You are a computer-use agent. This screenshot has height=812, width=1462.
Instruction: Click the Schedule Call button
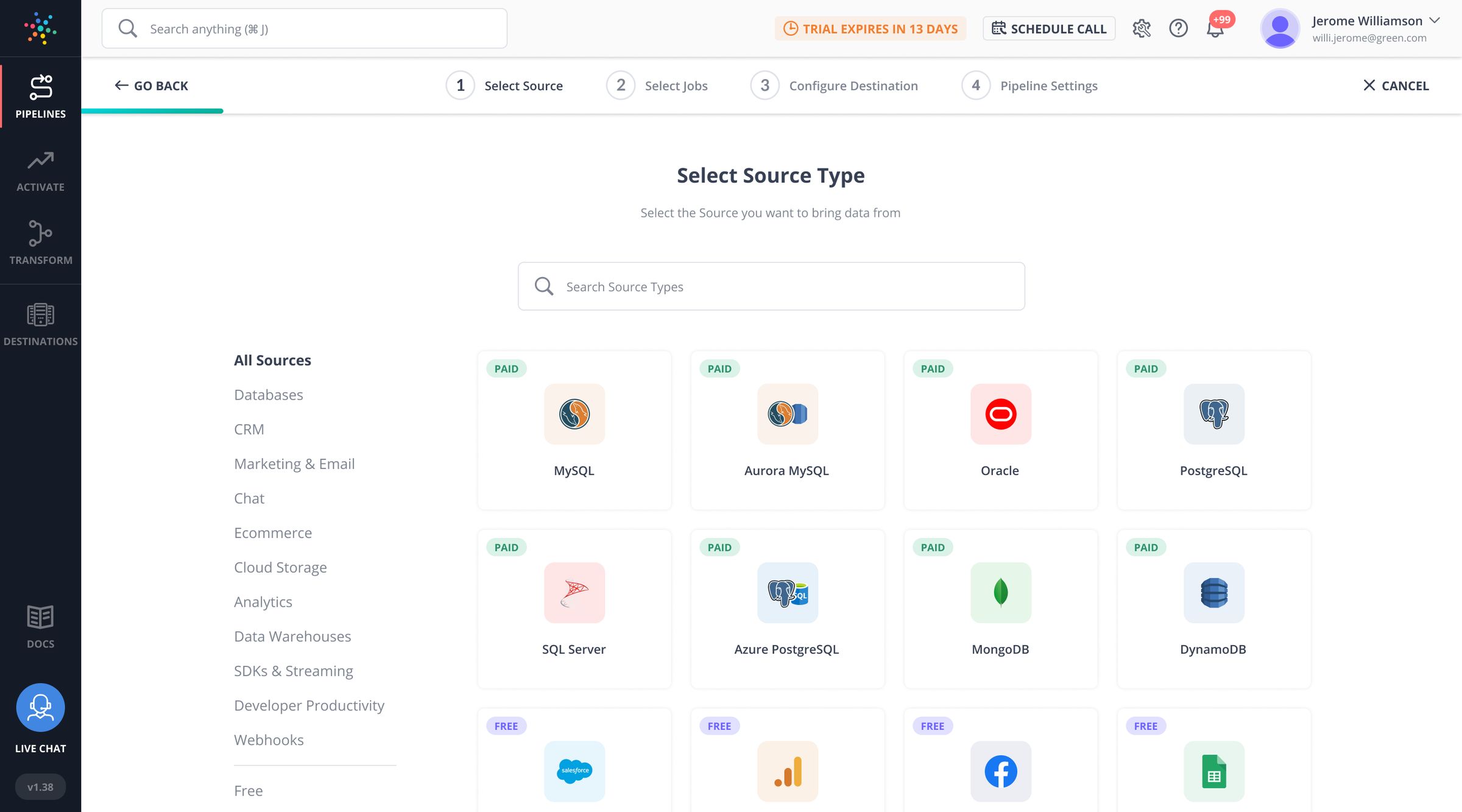pos(1049,28)
